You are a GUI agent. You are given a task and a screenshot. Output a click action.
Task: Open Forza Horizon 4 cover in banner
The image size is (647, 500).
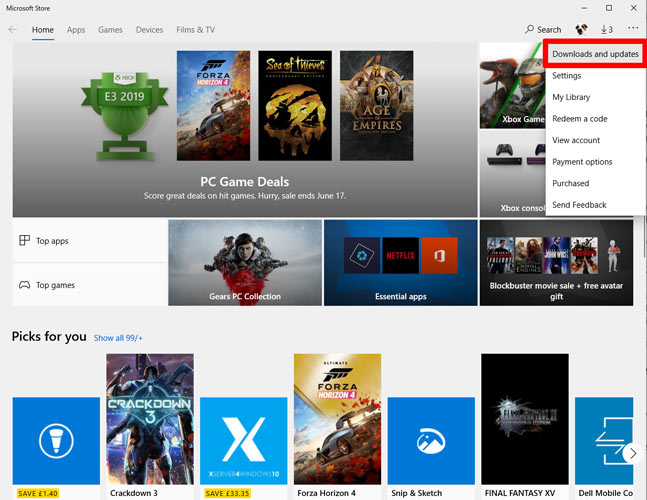(213, 106)
